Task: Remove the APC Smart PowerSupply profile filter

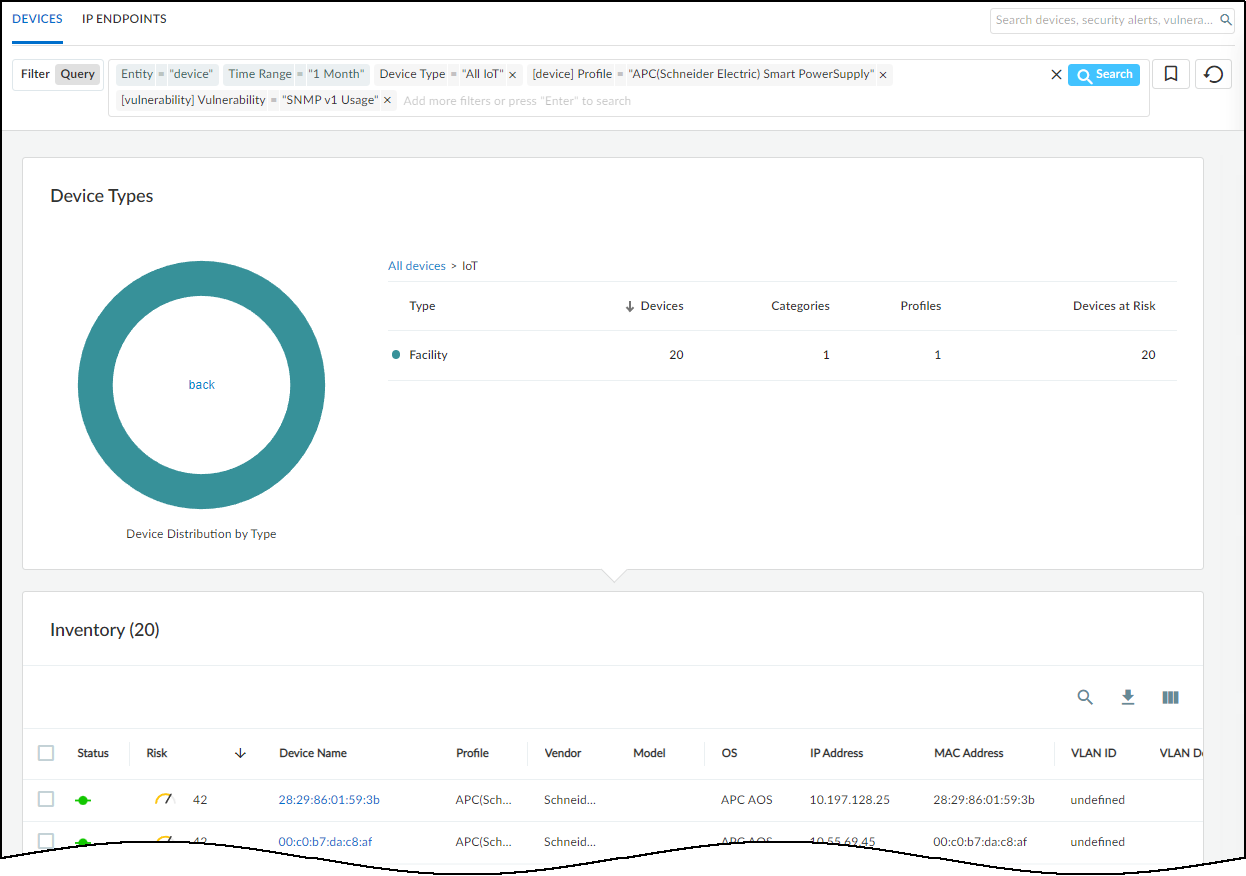Action: [883, 75]
